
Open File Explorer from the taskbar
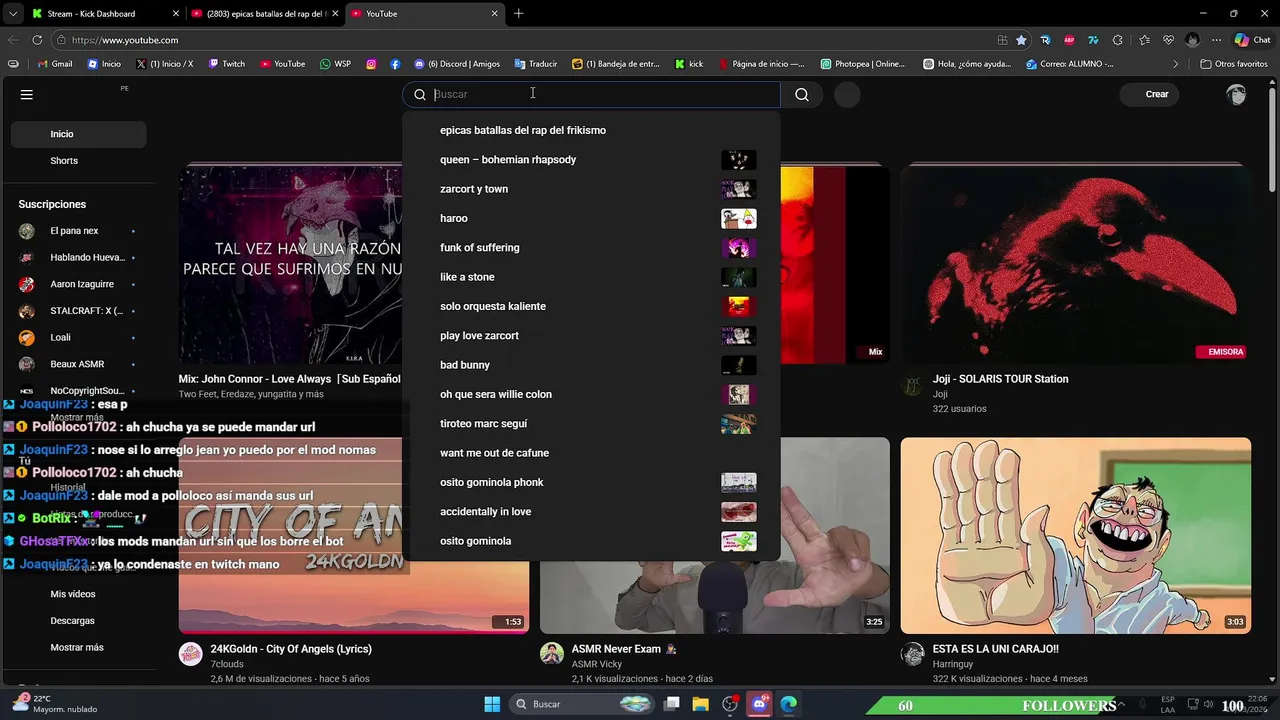tap(701, 704)
